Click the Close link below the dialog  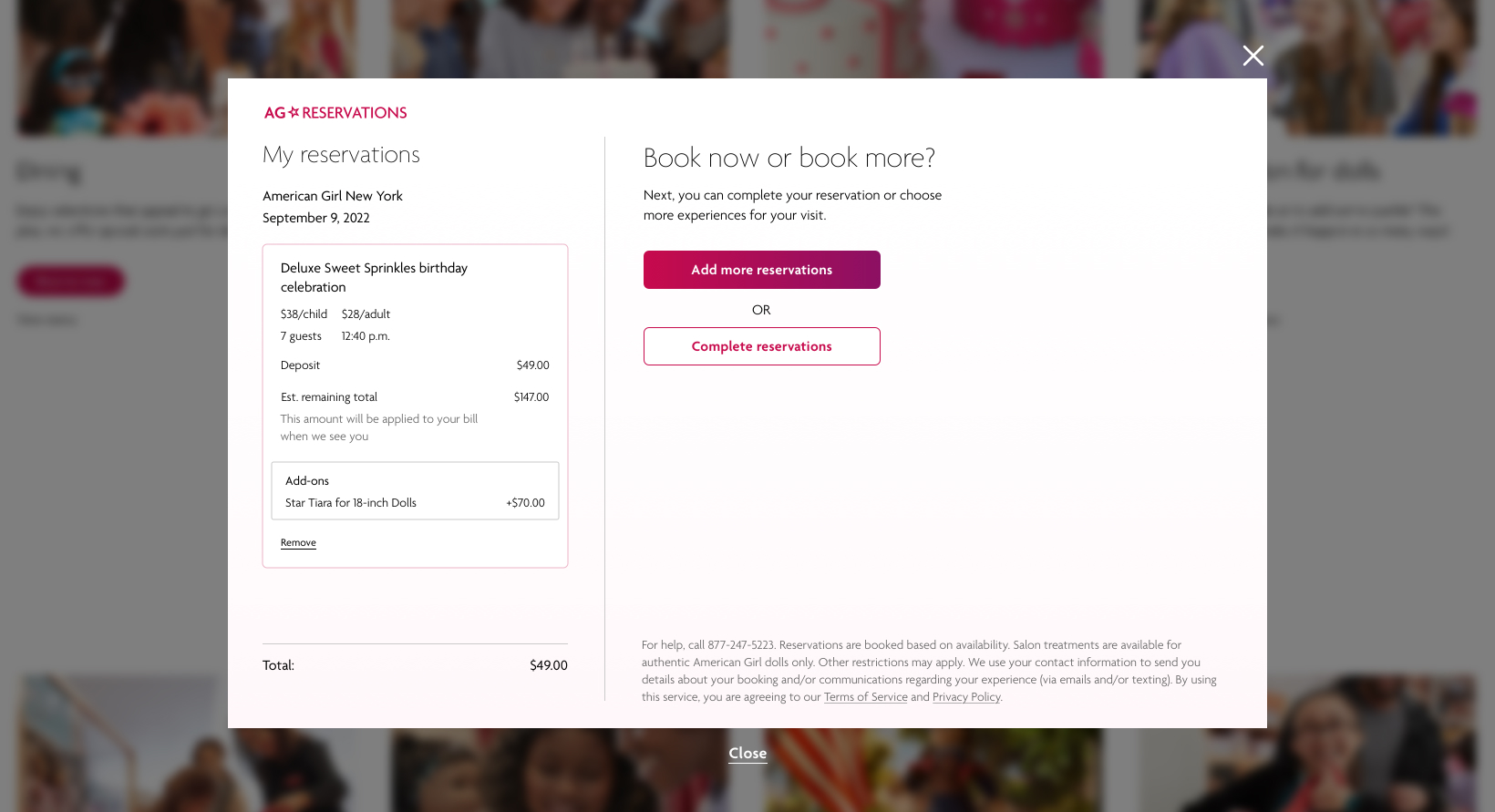click(x=747, y=753)
